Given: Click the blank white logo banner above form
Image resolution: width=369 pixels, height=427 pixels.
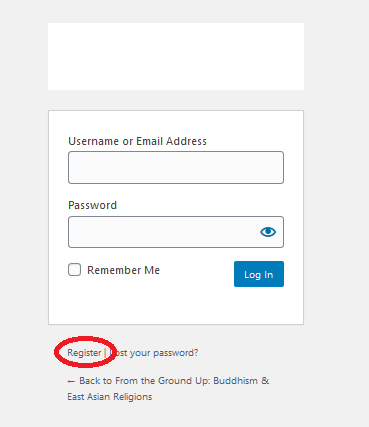Looking at the screenshot, I should (x=176, y=56).
